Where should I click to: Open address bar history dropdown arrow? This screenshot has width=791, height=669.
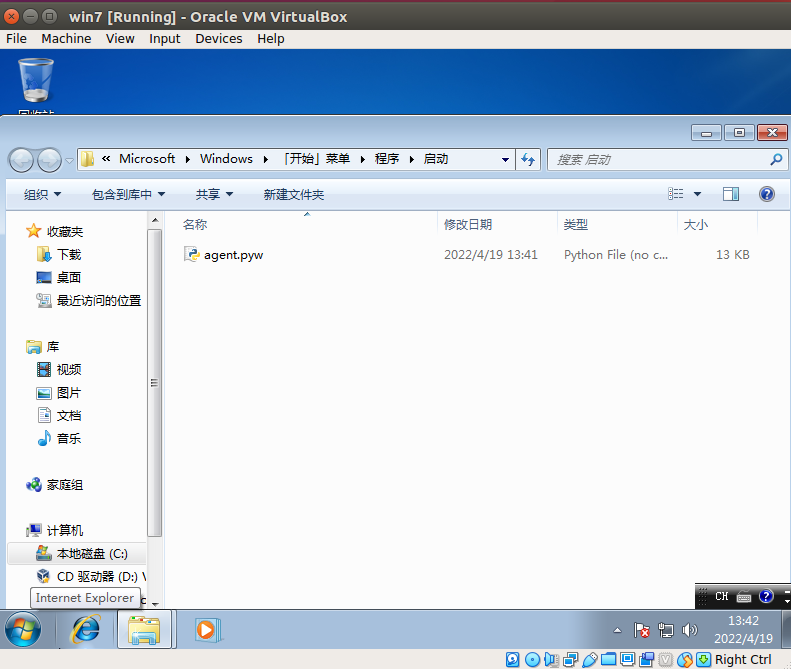click(505, 159)
